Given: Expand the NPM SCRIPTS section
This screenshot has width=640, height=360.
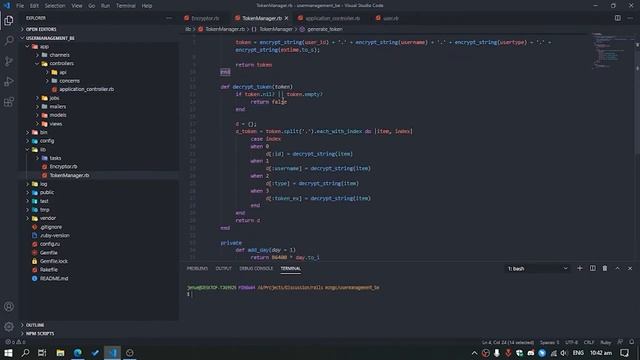Looking at the screenshot, I should (40, 334).
